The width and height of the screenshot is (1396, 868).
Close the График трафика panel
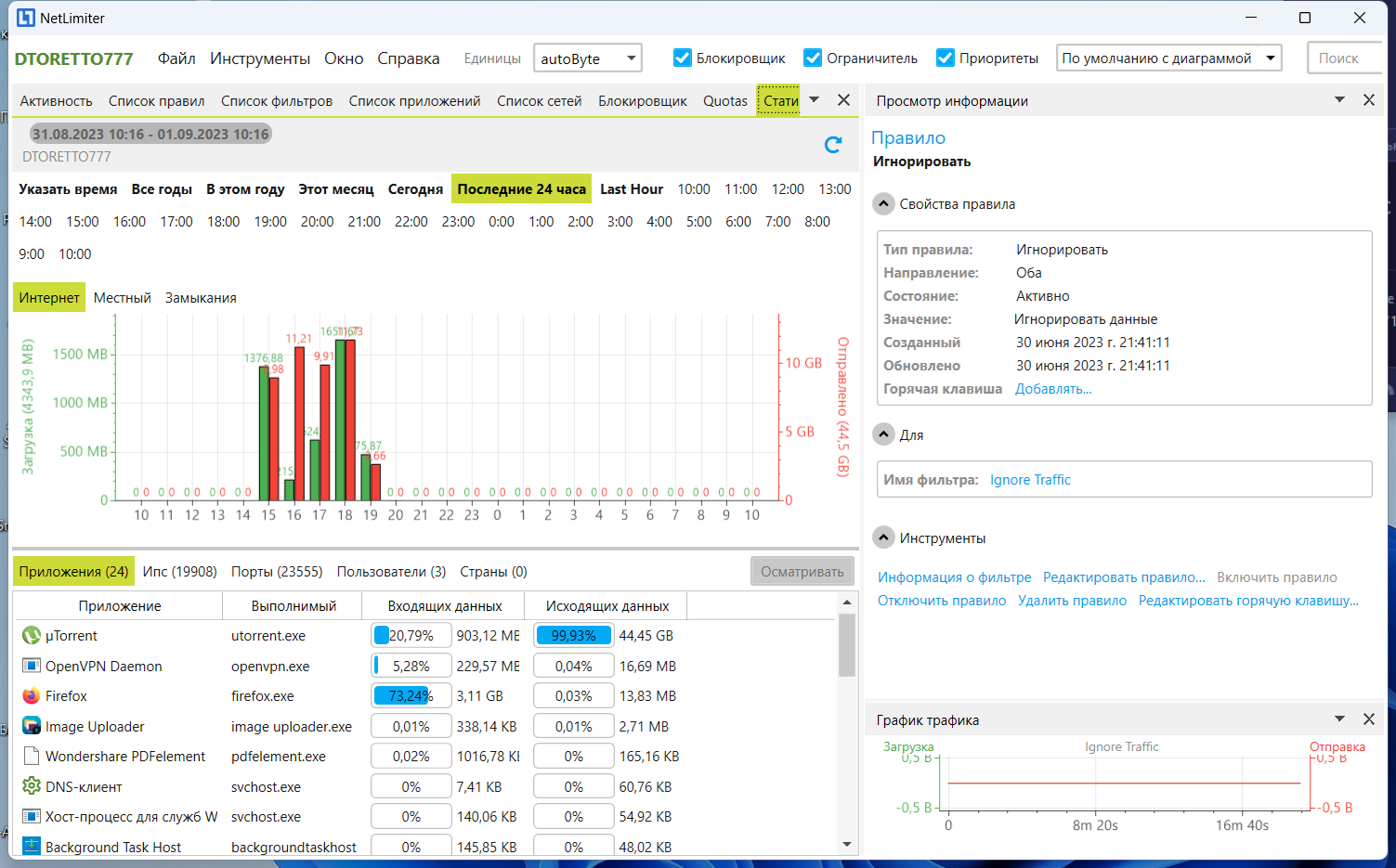(1369, 719)
